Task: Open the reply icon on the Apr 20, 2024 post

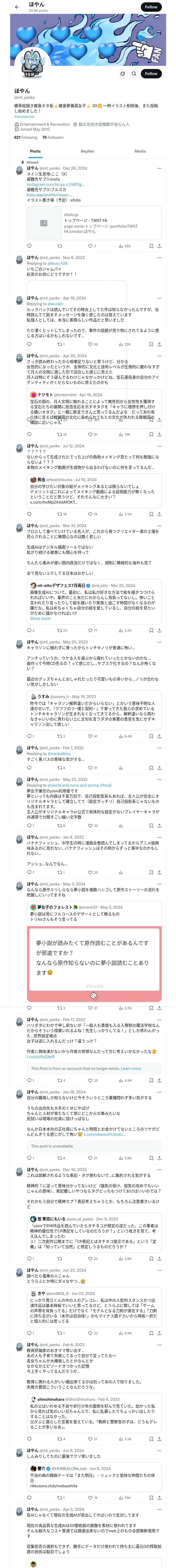Action: [x=29, y=434]
